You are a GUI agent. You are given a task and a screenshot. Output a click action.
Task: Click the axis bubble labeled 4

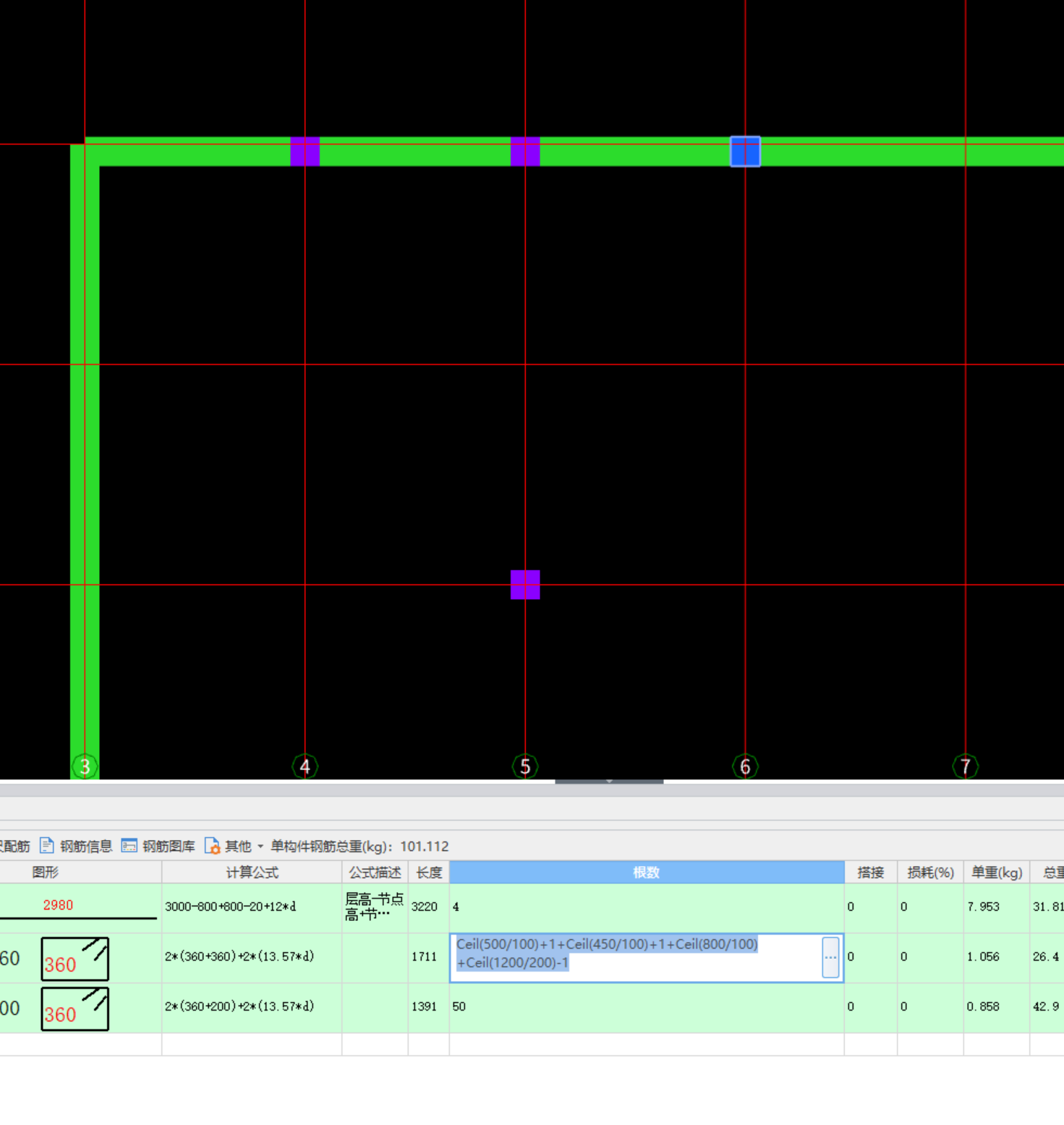coord(305,766)
